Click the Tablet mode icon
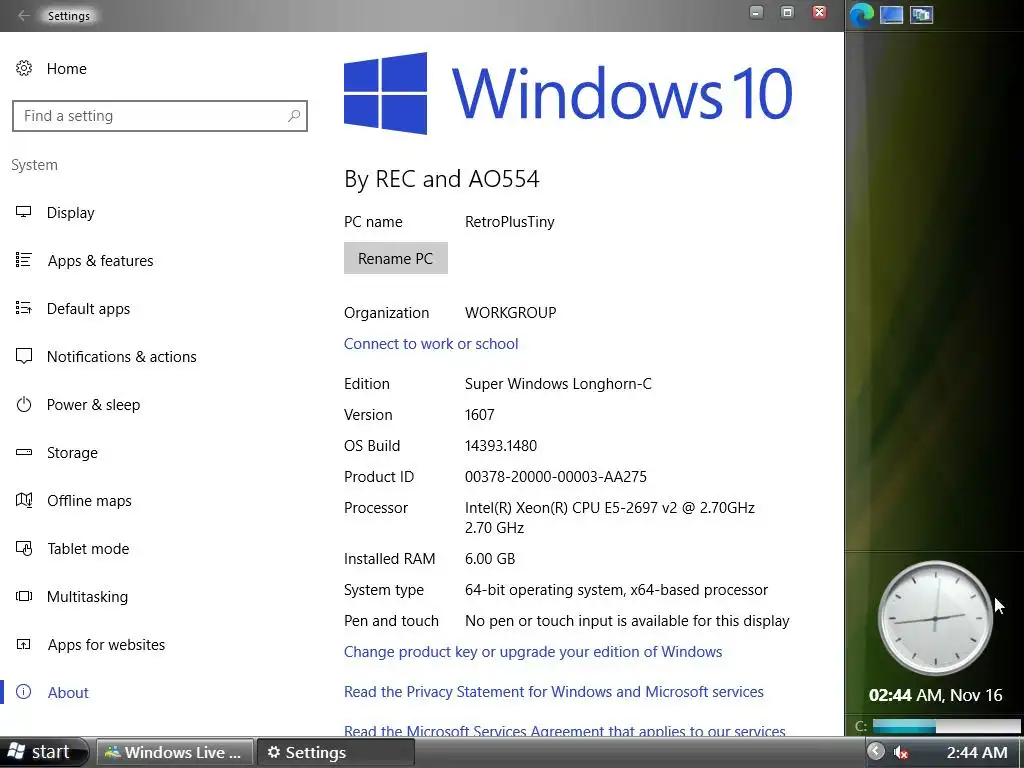The height and width of the screenshot is (768, 1024). tap(24, 549)
